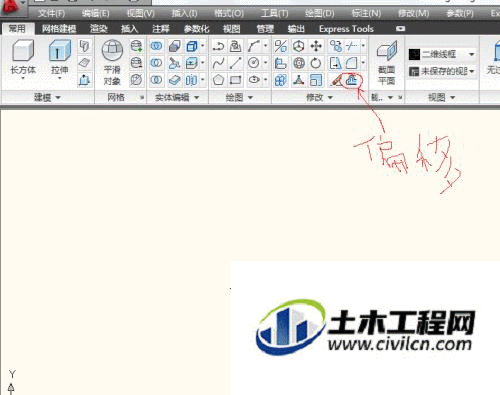Image resolution: width=500 pixels, height=395 pixels.
Task: Click the Polygon draw tool
Action: [218, 80]
